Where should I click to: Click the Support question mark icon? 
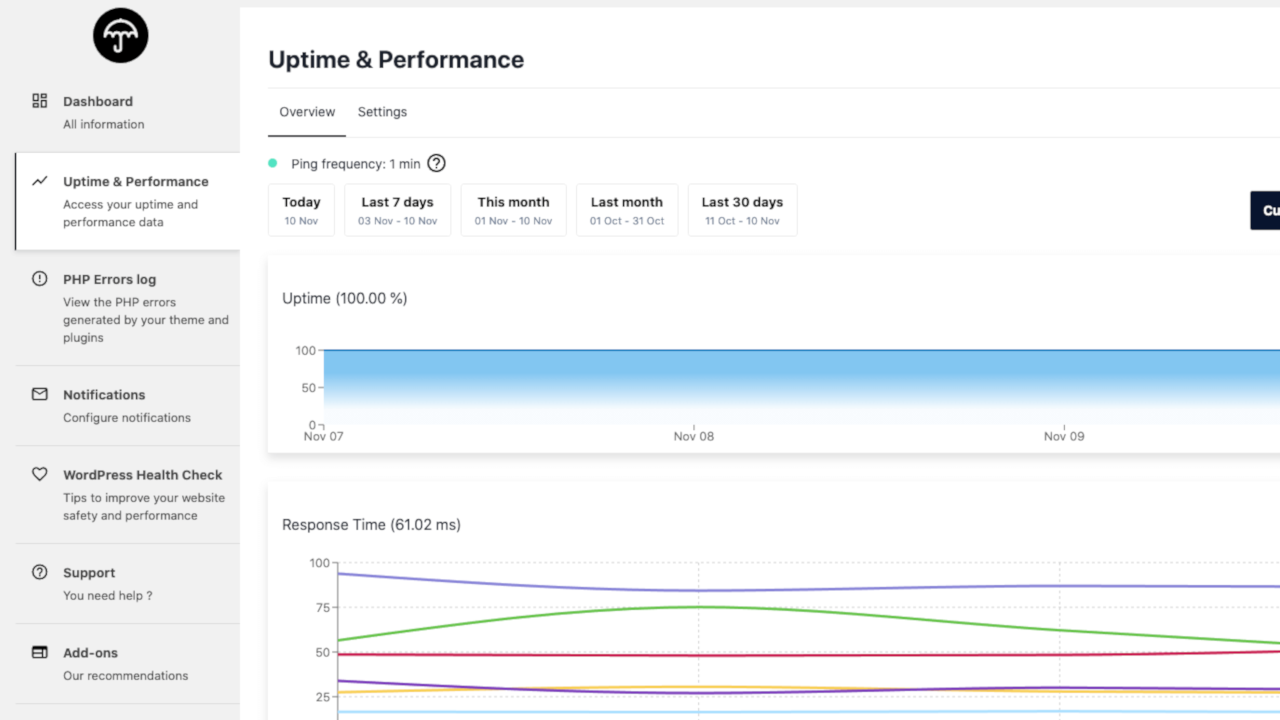[40, 572]
